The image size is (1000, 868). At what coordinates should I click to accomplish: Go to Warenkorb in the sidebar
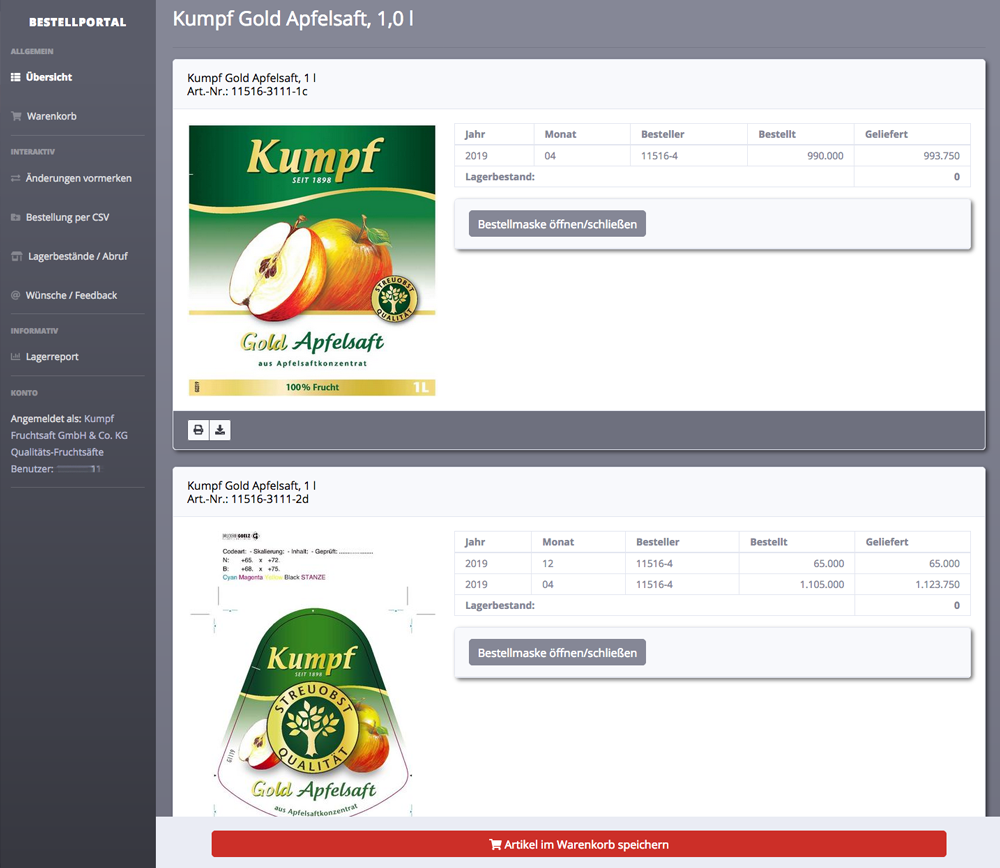52,116
